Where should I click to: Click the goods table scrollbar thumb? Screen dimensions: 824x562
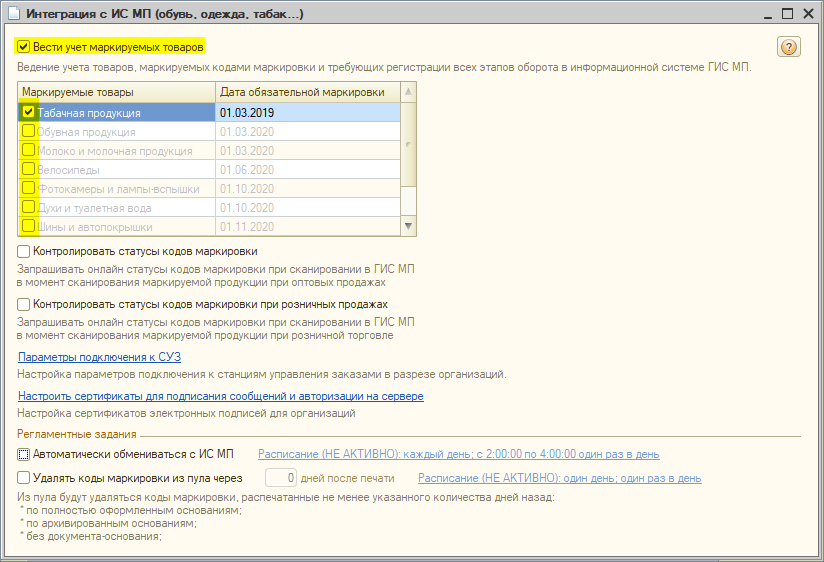pyautogui.click(x=408, y=144)
